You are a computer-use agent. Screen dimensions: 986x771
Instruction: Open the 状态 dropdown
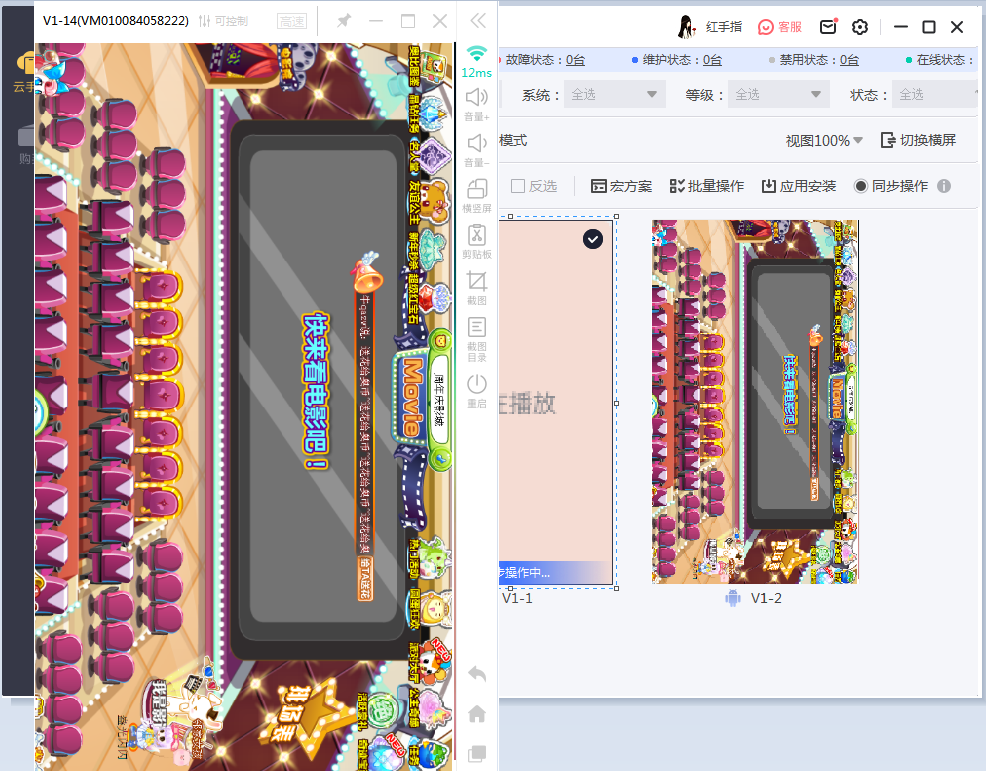pyautogui.click(x=936, y=94)
